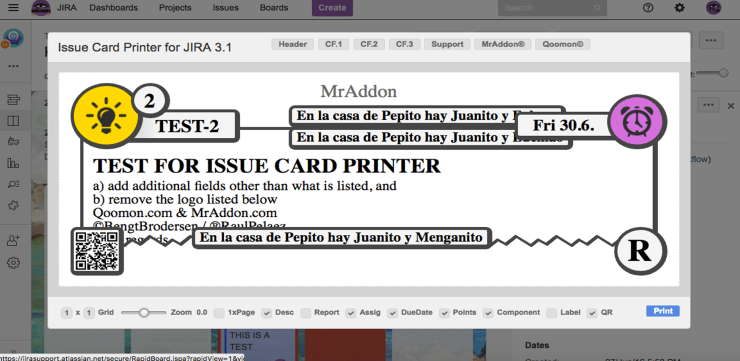Uncheck the Assig checkbox
This screenshot has height=361, width=740.
pyautogui.click(x=351, y=313)
